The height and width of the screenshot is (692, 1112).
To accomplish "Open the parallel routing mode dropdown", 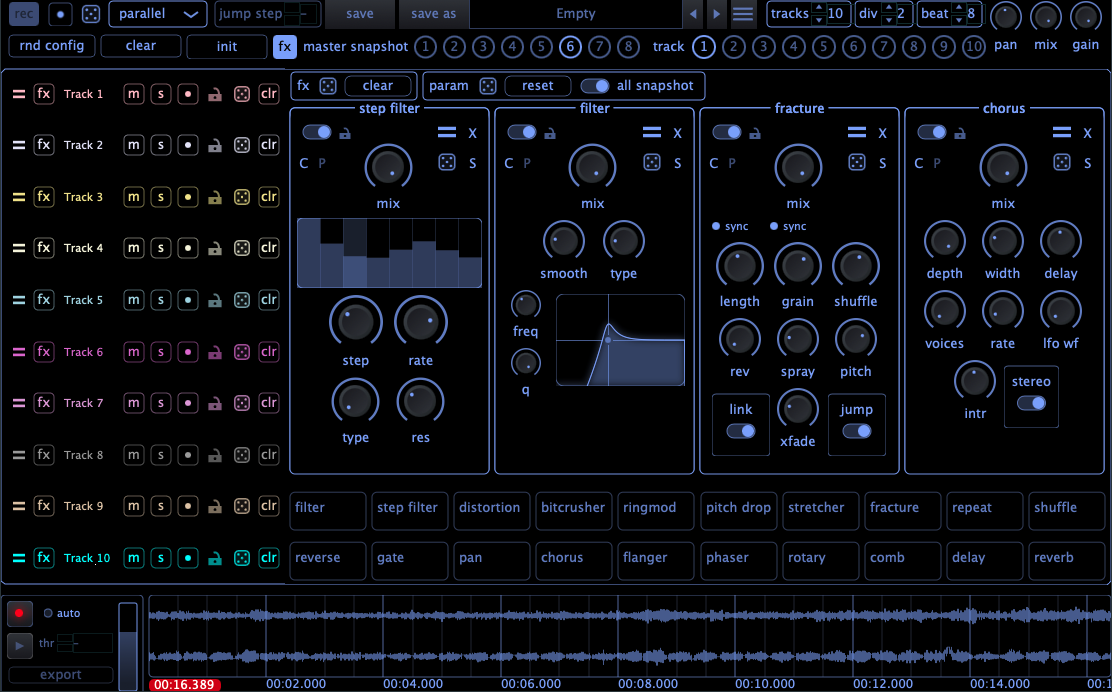I will (x=157, y=14).
